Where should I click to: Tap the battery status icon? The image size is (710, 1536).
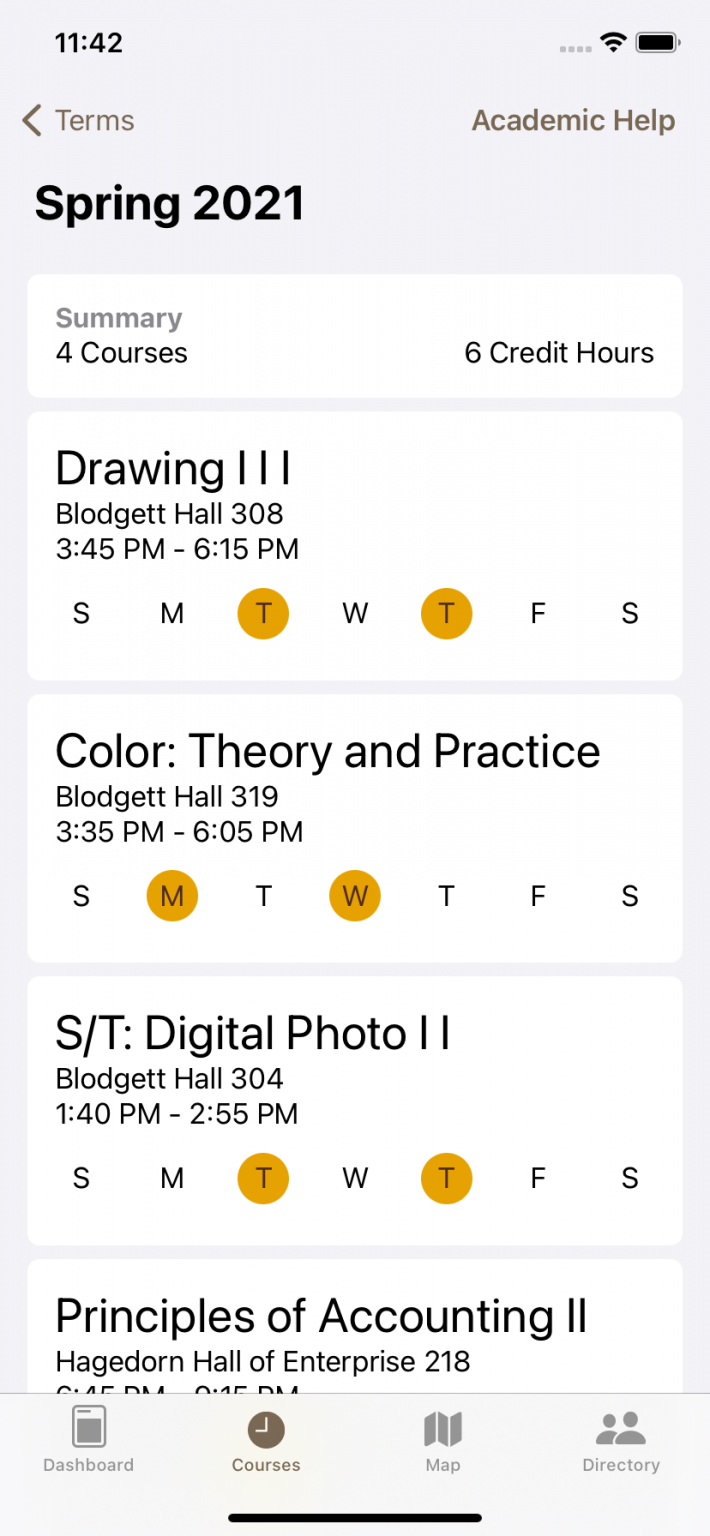click(x=658, y=43)
